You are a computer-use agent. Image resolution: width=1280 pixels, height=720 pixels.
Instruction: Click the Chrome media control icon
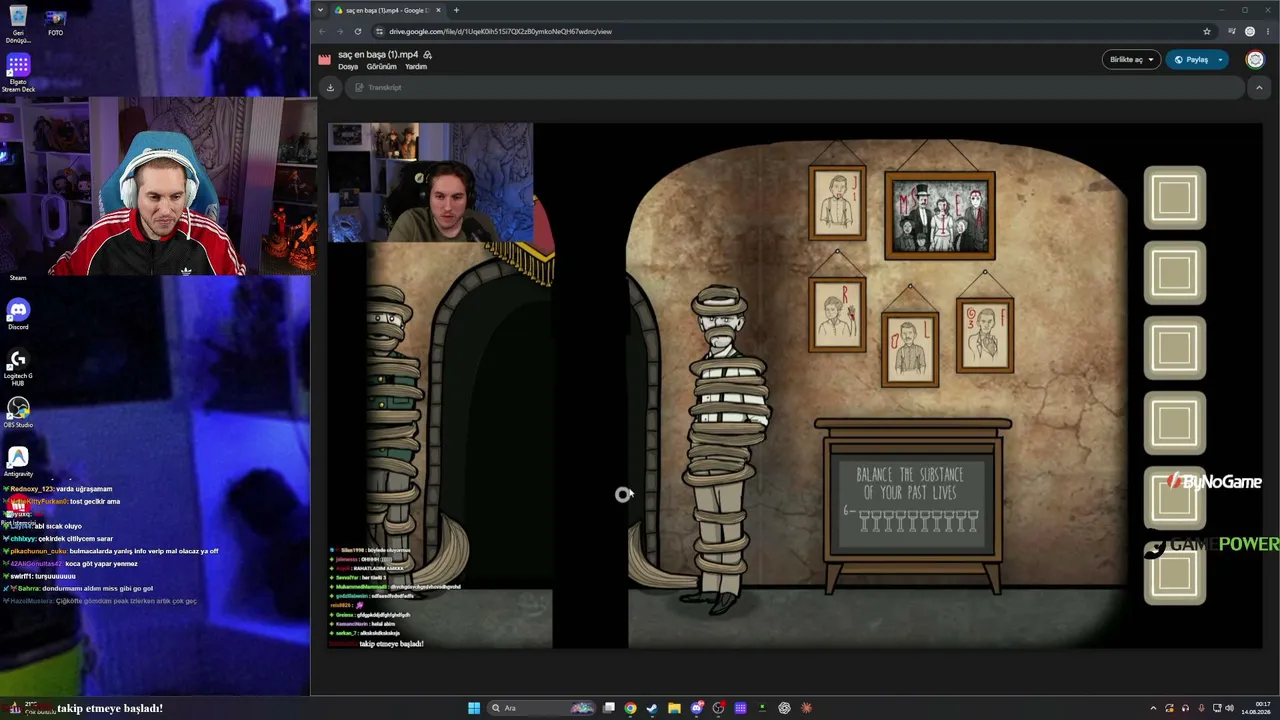pos(1231,31)
